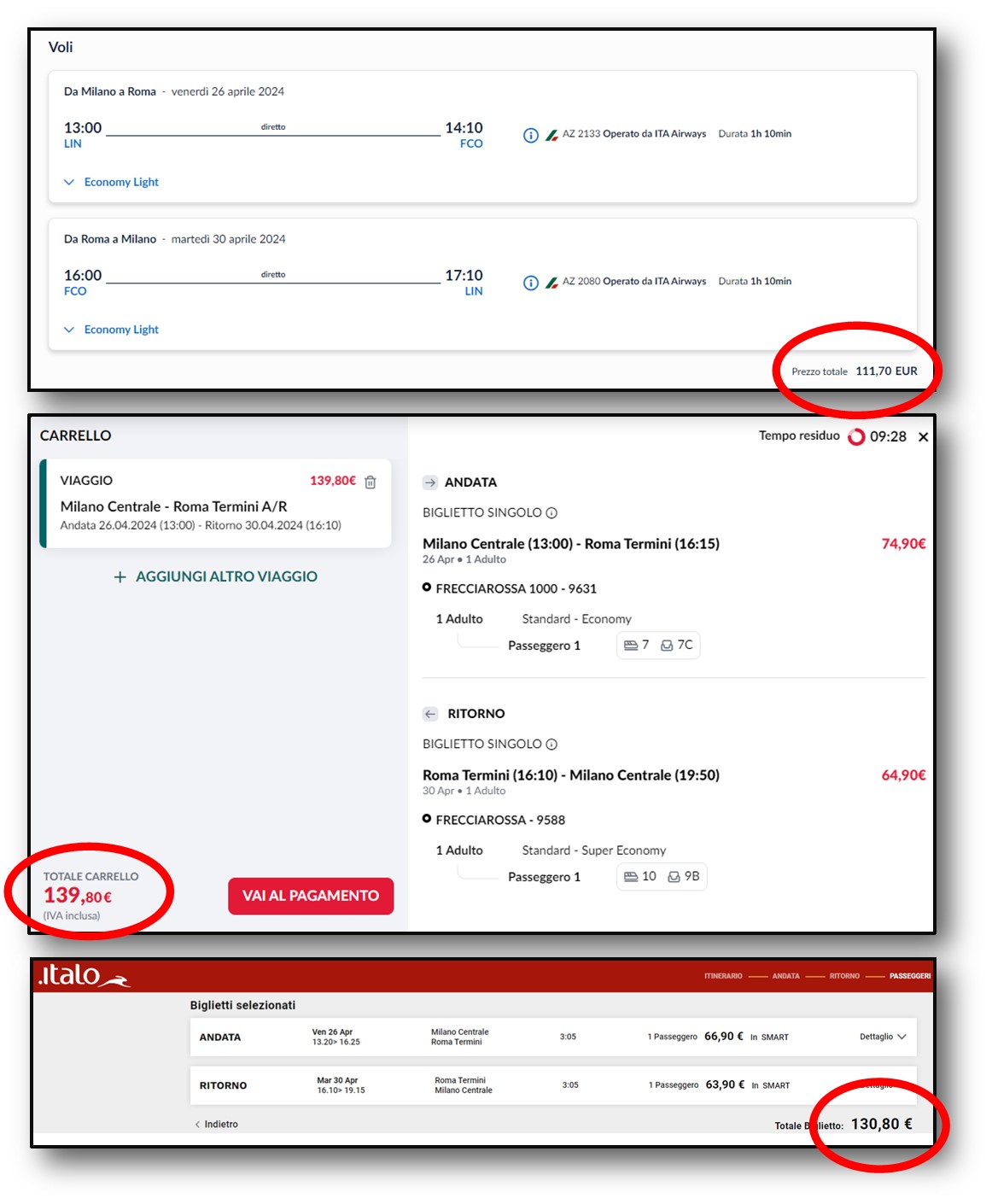Click seat 9B icon for Ritorno passenger
The width and height of the screenshot is (992, 1204).
point(674,877)
